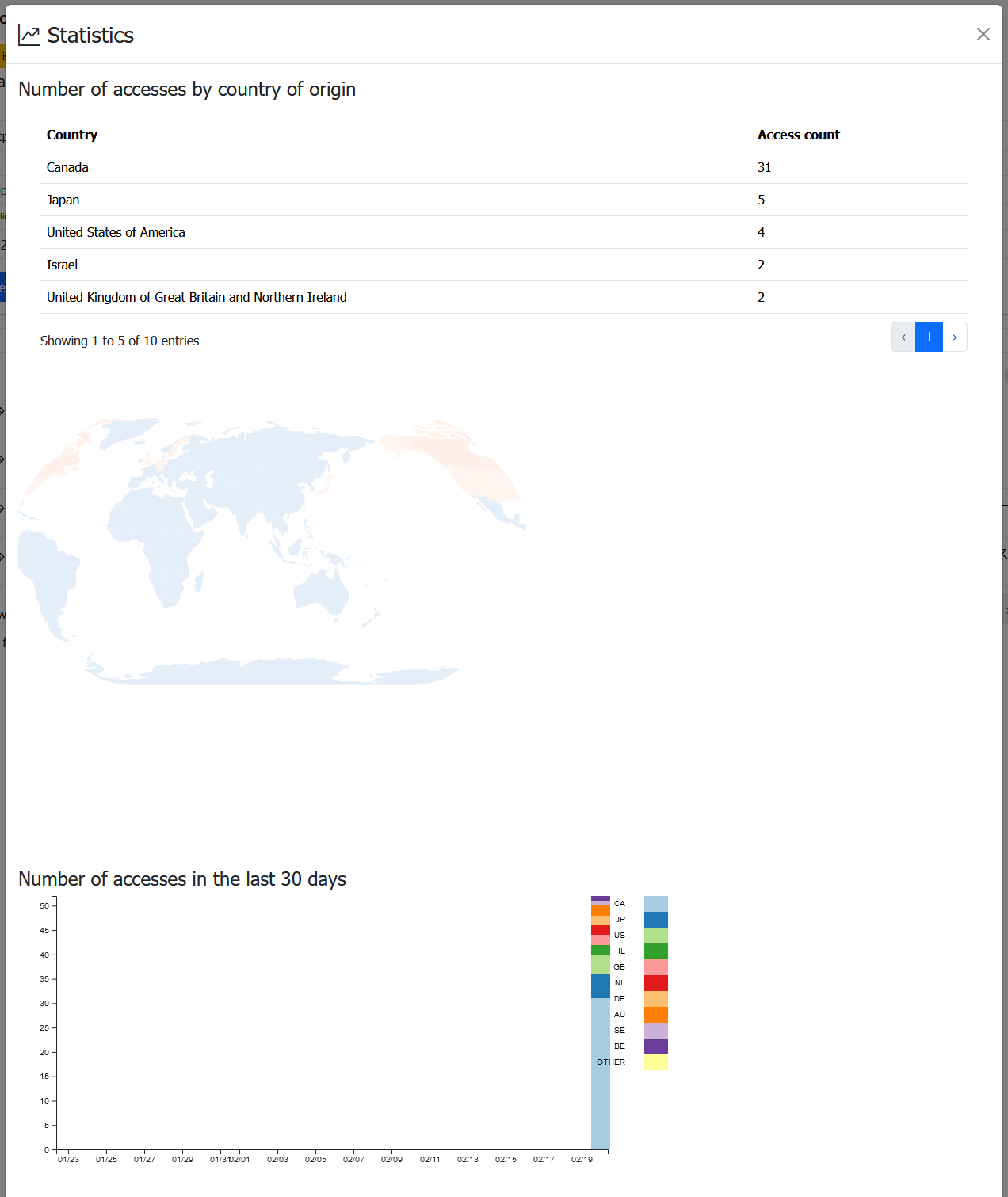Sort table by Country column
Screen dimensions: 1008x1197
point(72,135)
